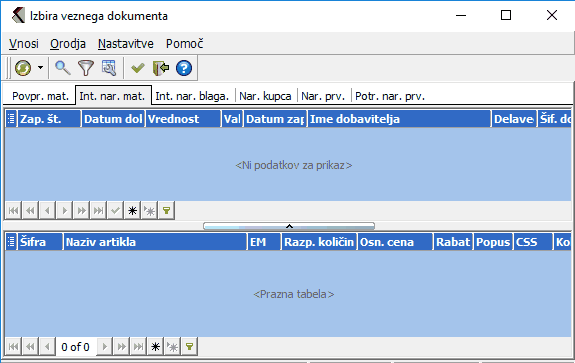575x363 pixels.
Task: Click the advanced search table icon
Action: [x=109, y=68]
